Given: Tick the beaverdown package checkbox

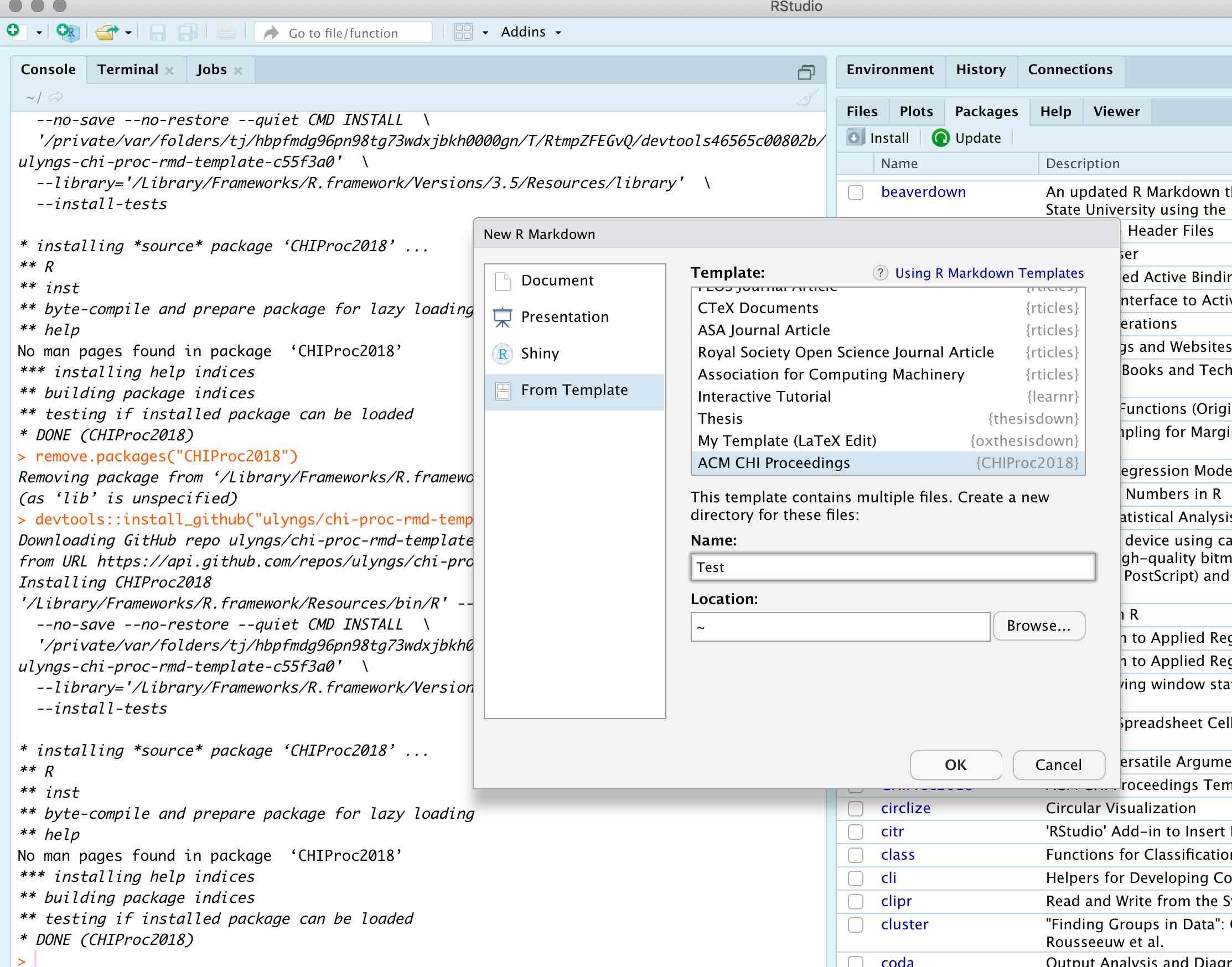Looking at the screenshot, I should point(855,193).
